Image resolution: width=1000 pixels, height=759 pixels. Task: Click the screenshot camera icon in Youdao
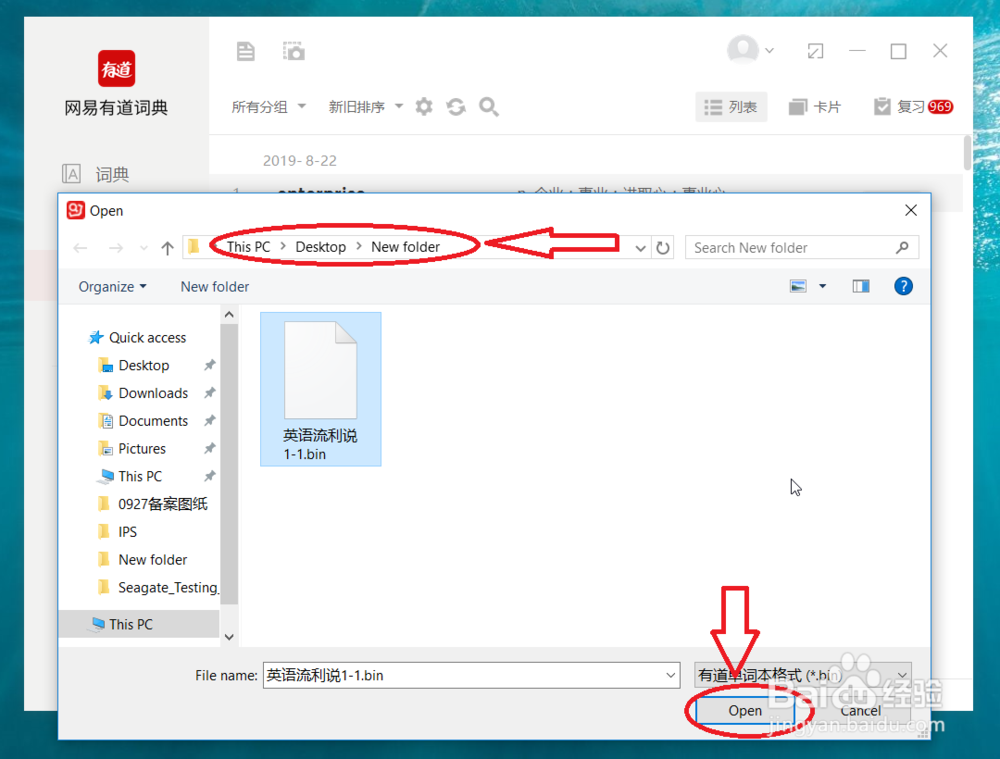[x=294, y=51]
